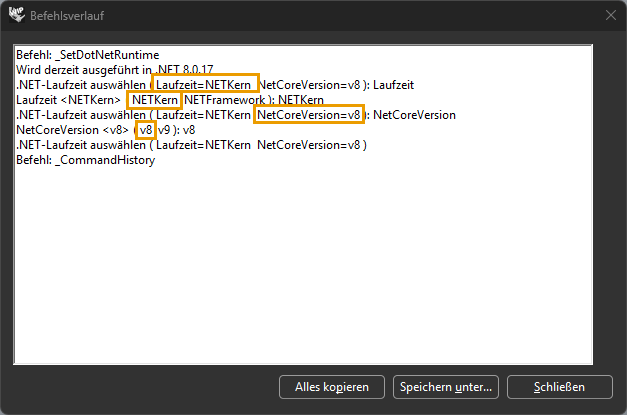This screenshot has height=415, width=627.
Task: Click the Rhino icon in the title bar
Action: (16, 15)
